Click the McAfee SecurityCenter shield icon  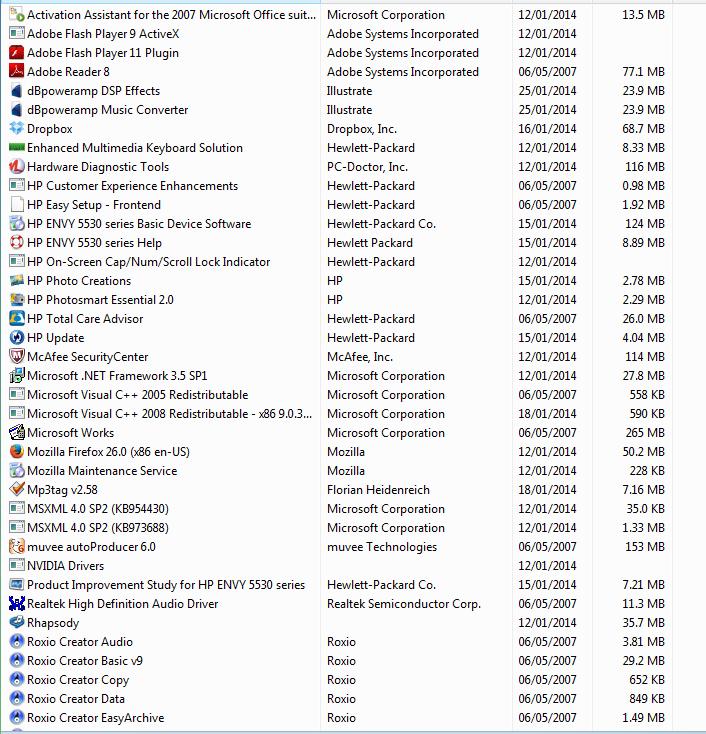17,357
